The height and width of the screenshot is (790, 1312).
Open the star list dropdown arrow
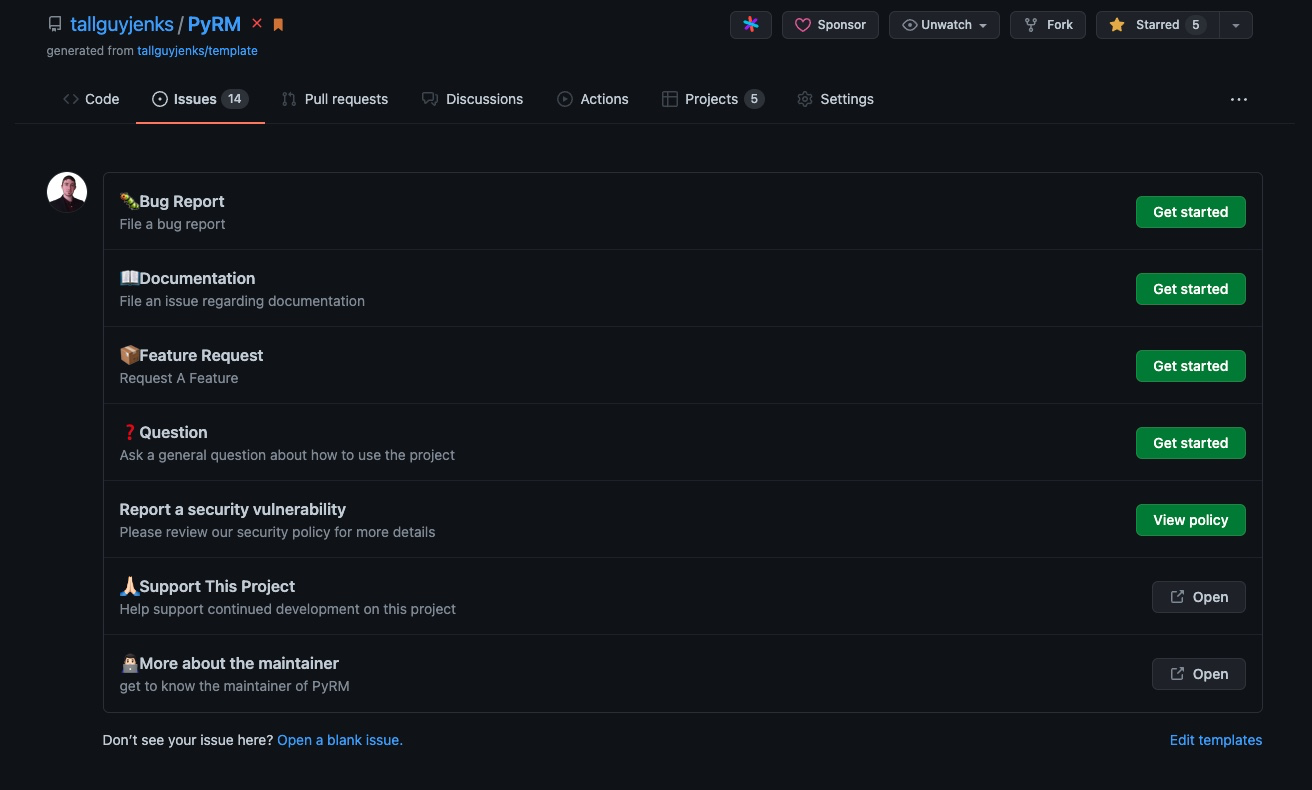(1237, 24)
